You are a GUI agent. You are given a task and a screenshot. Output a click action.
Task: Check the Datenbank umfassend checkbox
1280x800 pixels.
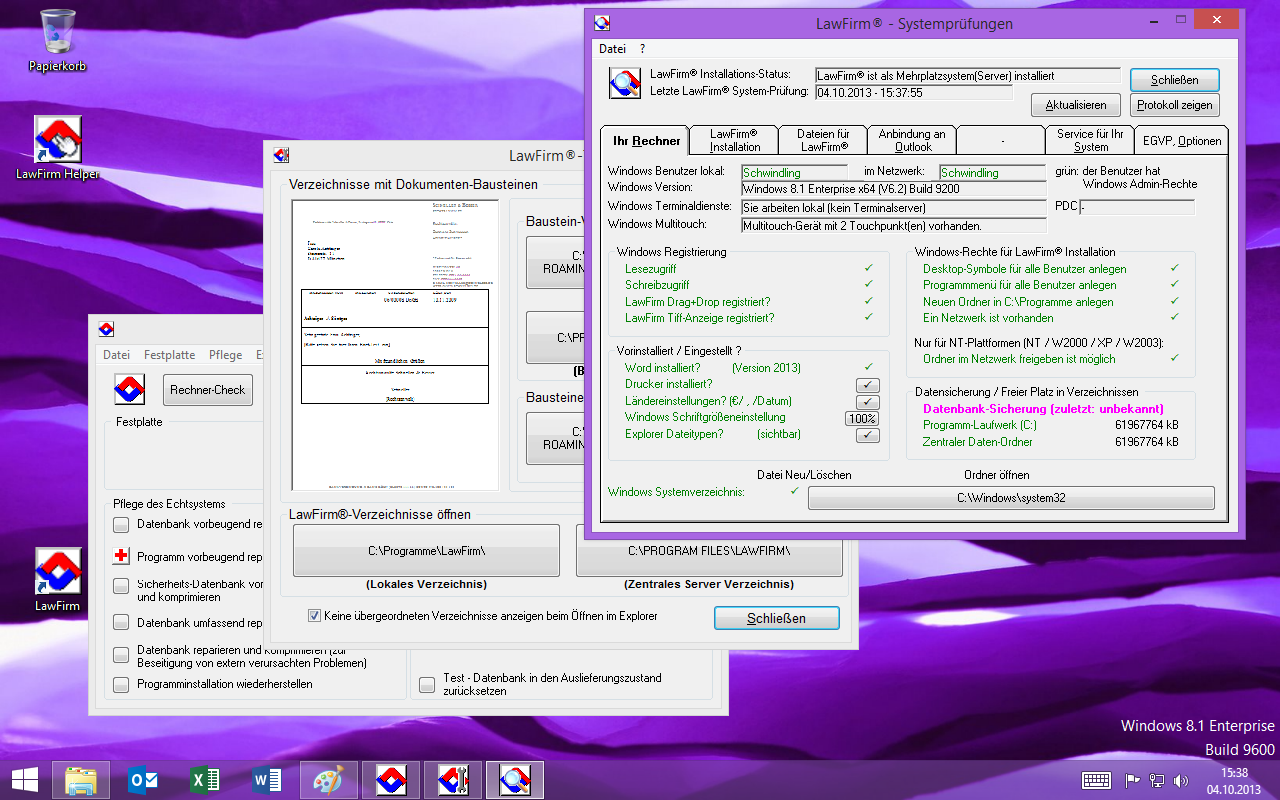point(121,623)
